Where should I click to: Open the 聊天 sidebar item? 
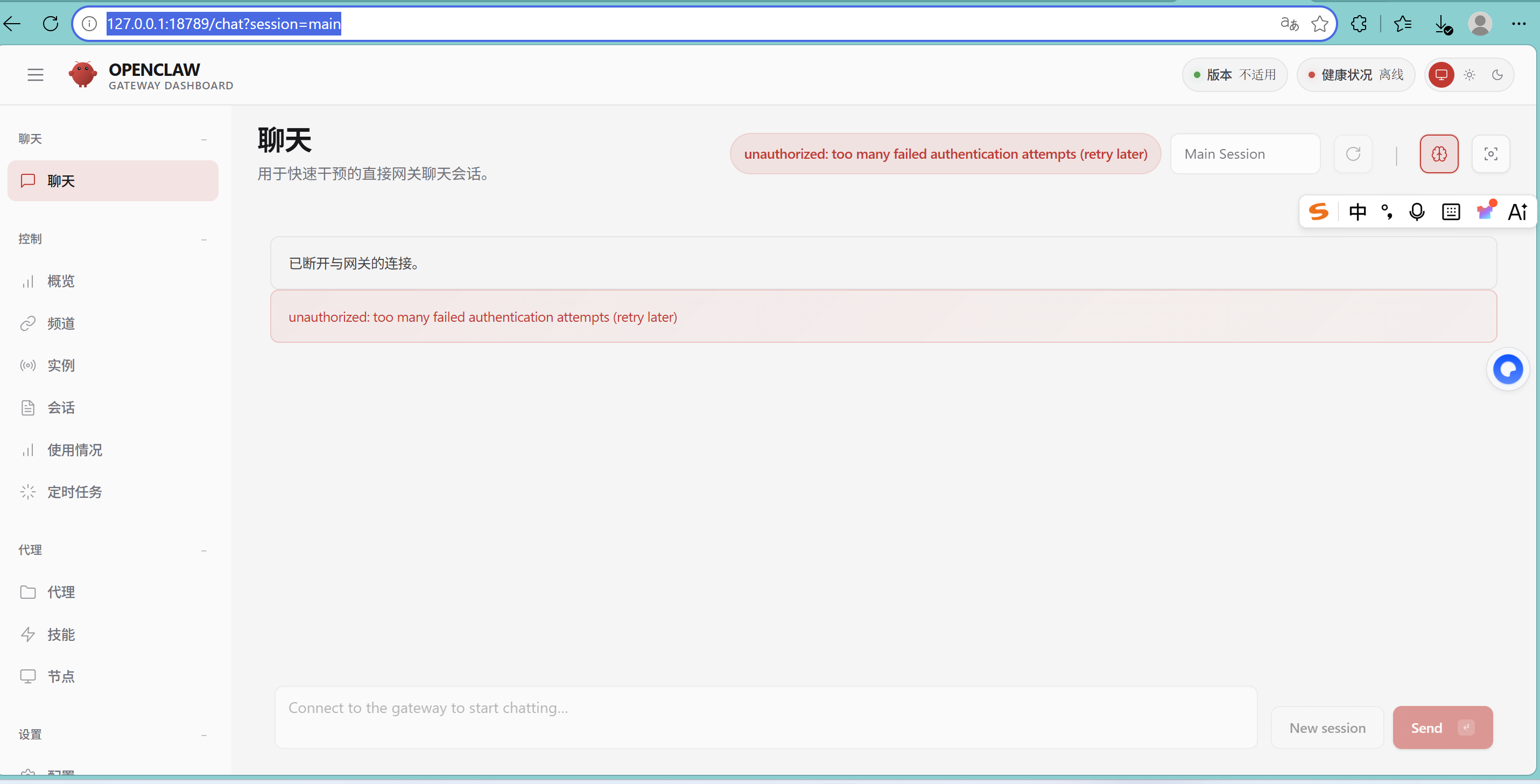113,180
